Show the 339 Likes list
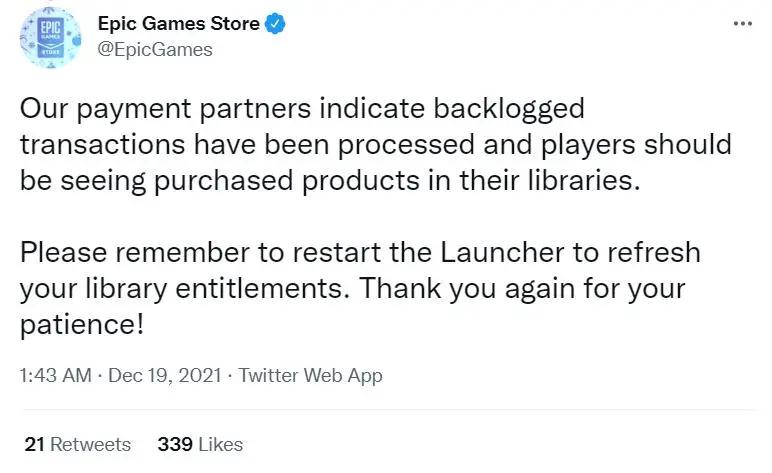Screen dimensions: 772x473 pos(200,444)
